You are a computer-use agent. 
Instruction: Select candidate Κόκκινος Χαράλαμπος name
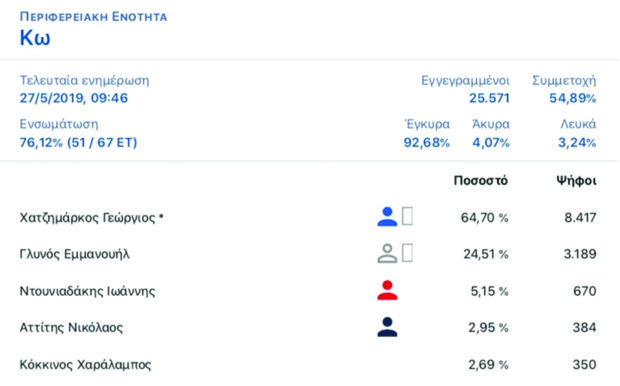85,364
